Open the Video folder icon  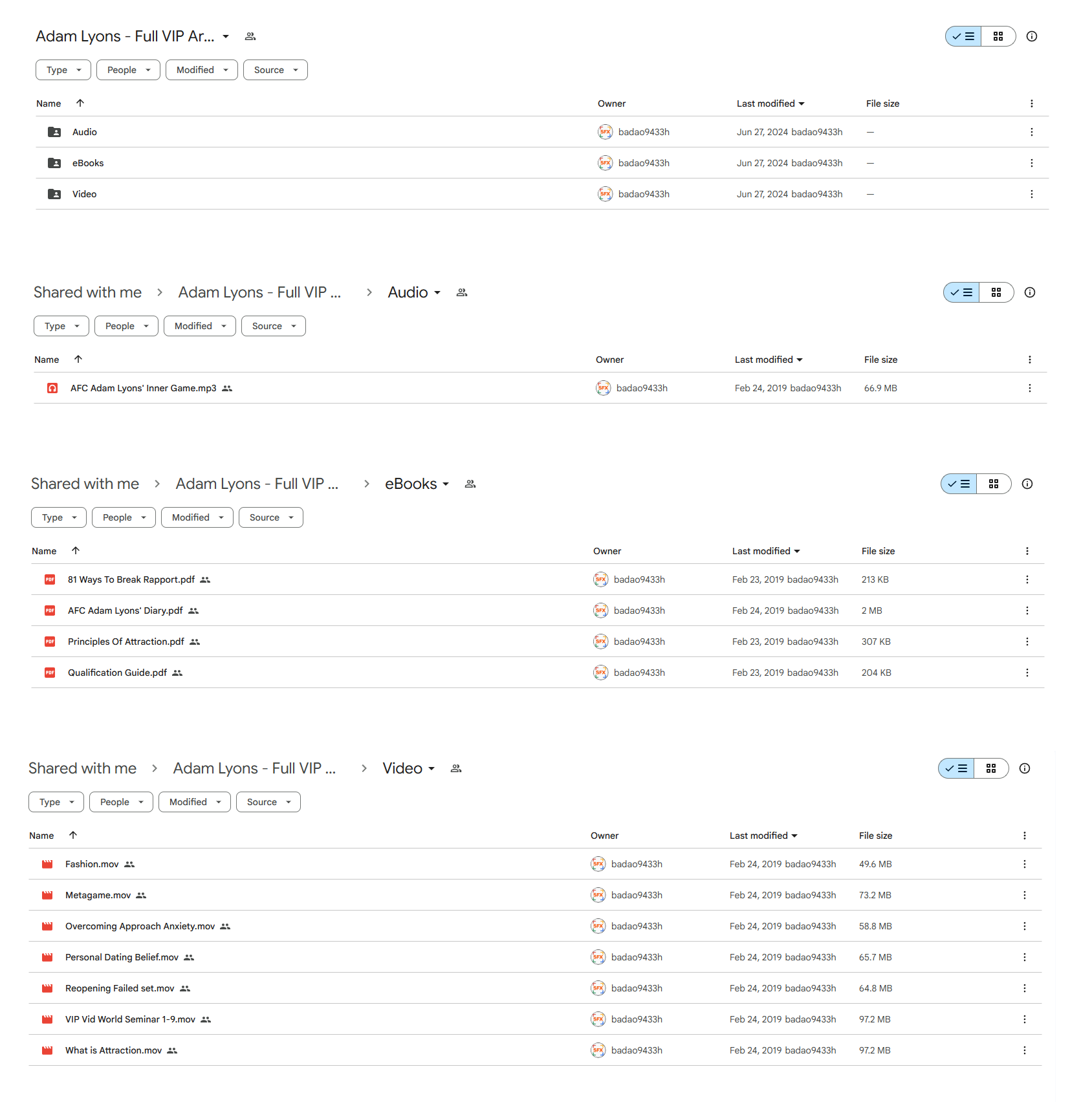54,194
